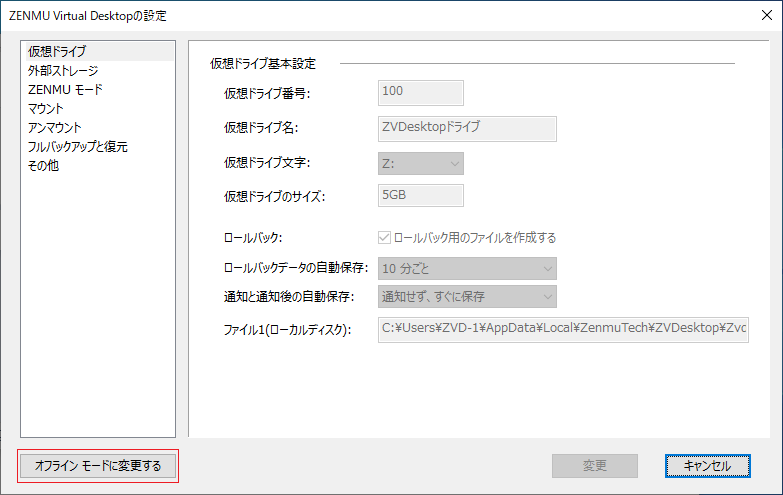Click the 仮想ドライブのサイズ field showing 5GB

[x=420, y=195]
